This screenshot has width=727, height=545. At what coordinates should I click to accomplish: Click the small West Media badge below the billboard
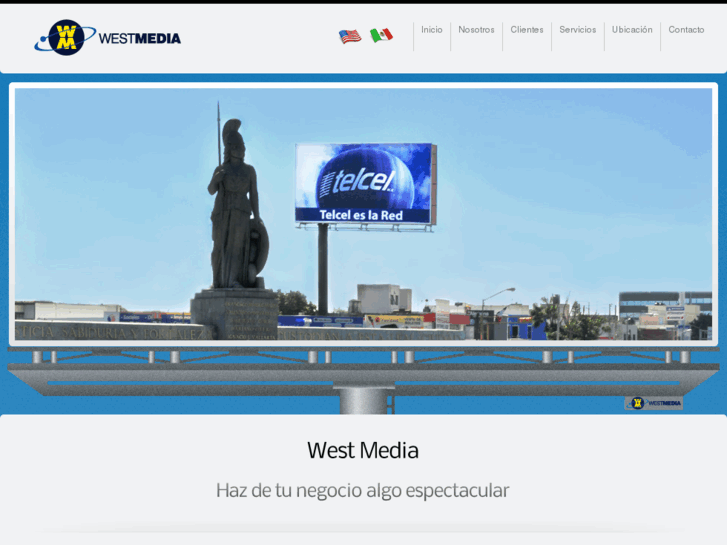(x=654, y=403)
